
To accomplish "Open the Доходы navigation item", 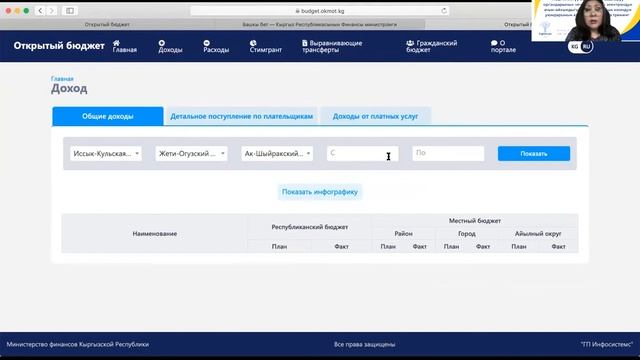I will tap(170, 47).
